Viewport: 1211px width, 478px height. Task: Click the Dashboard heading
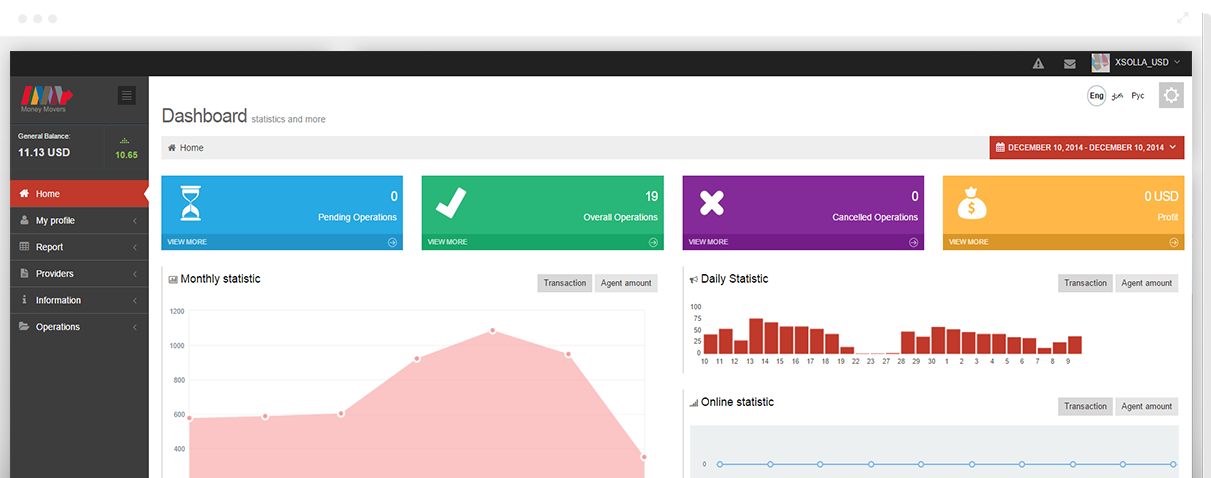click(204, 116)
